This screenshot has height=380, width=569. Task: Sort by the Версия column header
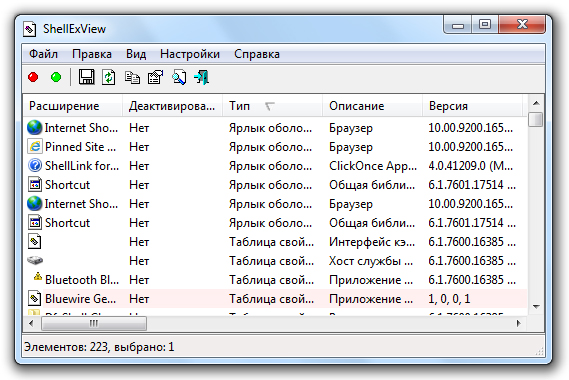pyautogui.click(x=473, y=106)
